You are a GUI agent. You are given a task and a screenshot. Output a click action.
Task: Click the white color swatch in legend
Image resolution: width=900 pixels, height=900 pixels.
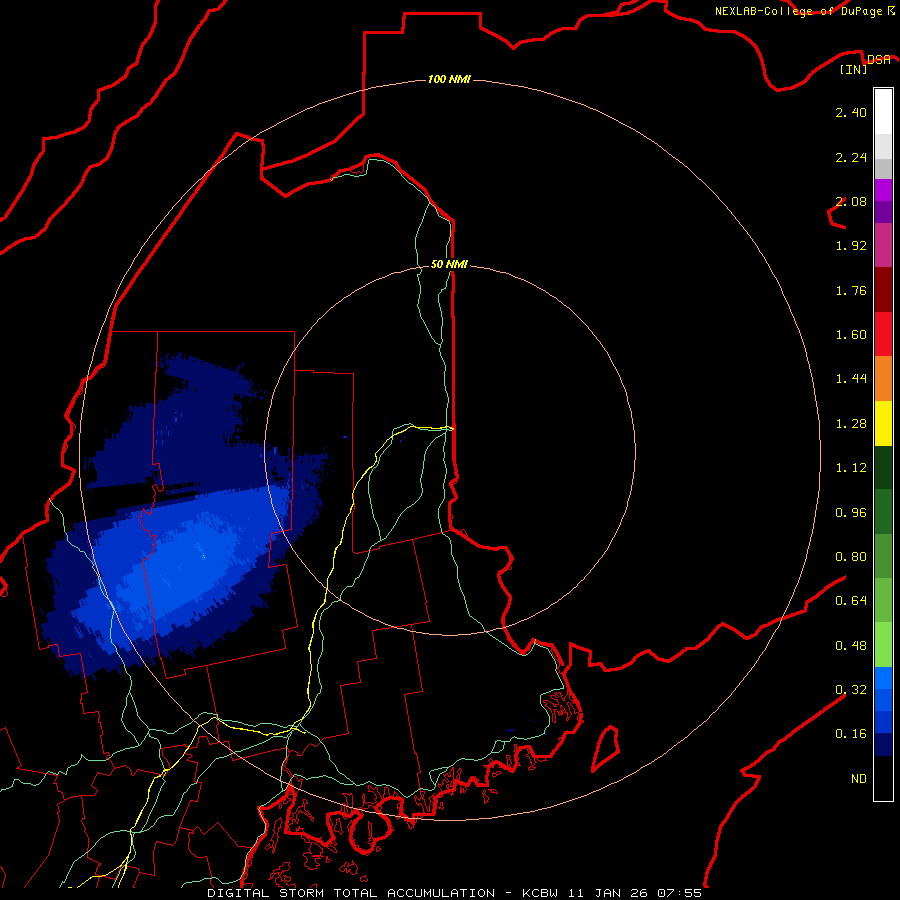pos(883,112)
